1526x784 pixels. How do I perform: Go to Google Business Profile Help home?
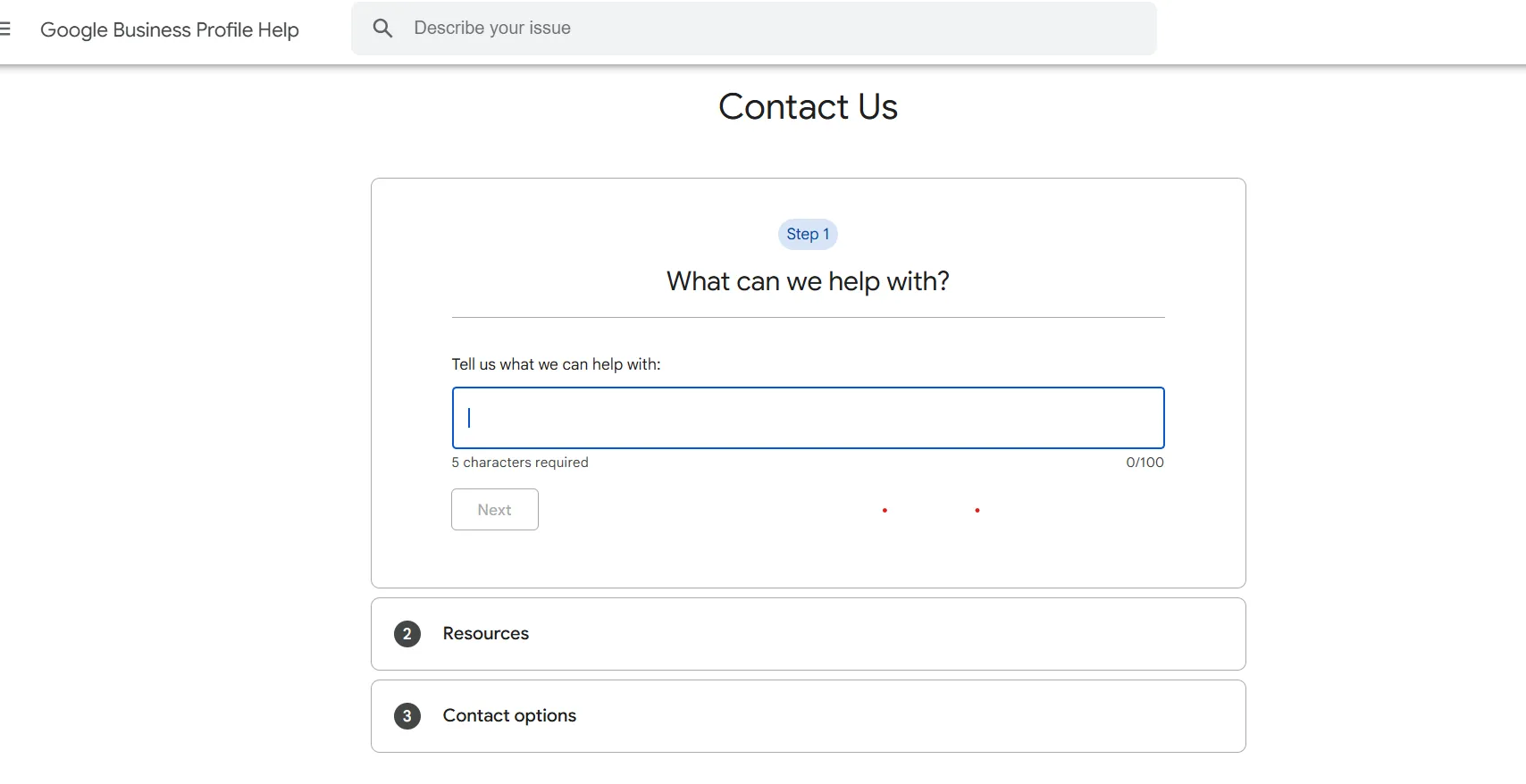click(170, 29)
